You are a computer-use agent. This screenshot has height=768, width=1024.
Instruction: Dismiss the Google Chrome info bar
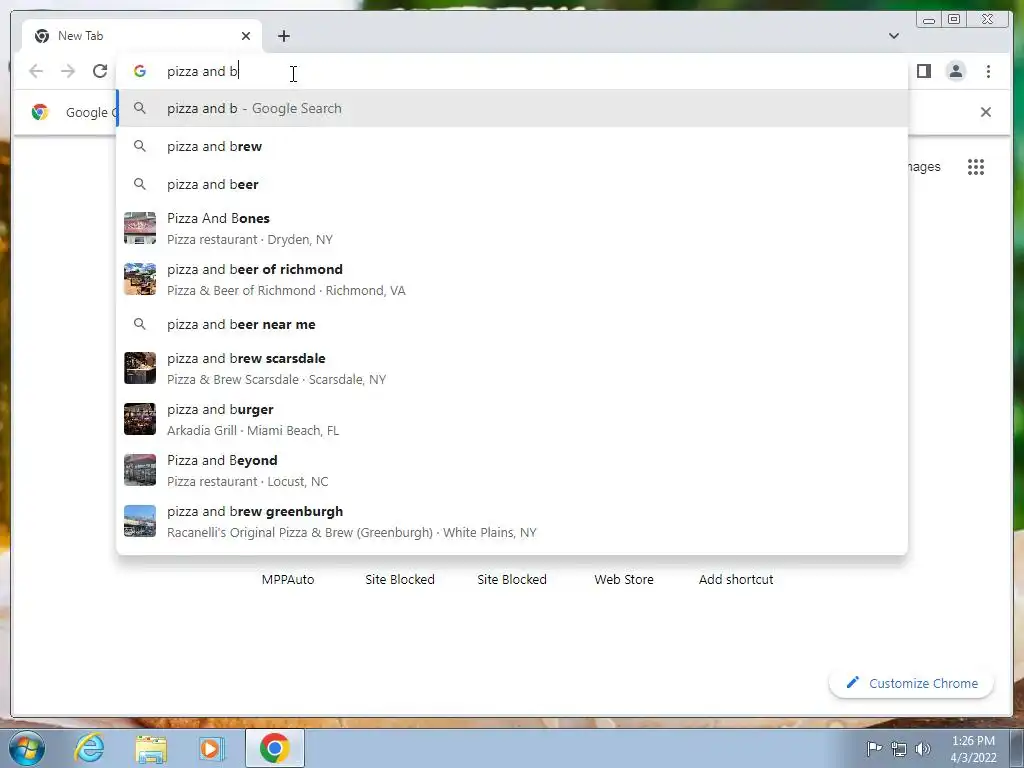pyautogui.click(x=985, y=112)
